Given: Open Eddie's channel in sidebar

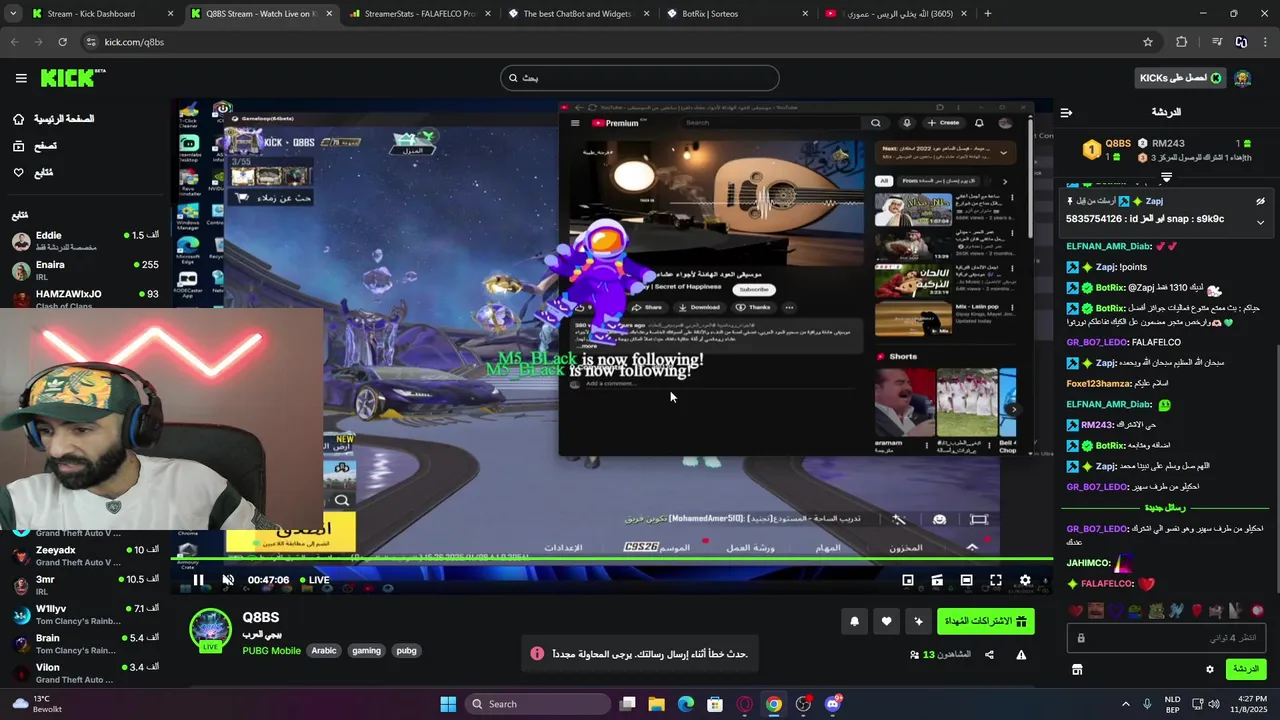Looking at the screenshot, I should tap(85, 241).
